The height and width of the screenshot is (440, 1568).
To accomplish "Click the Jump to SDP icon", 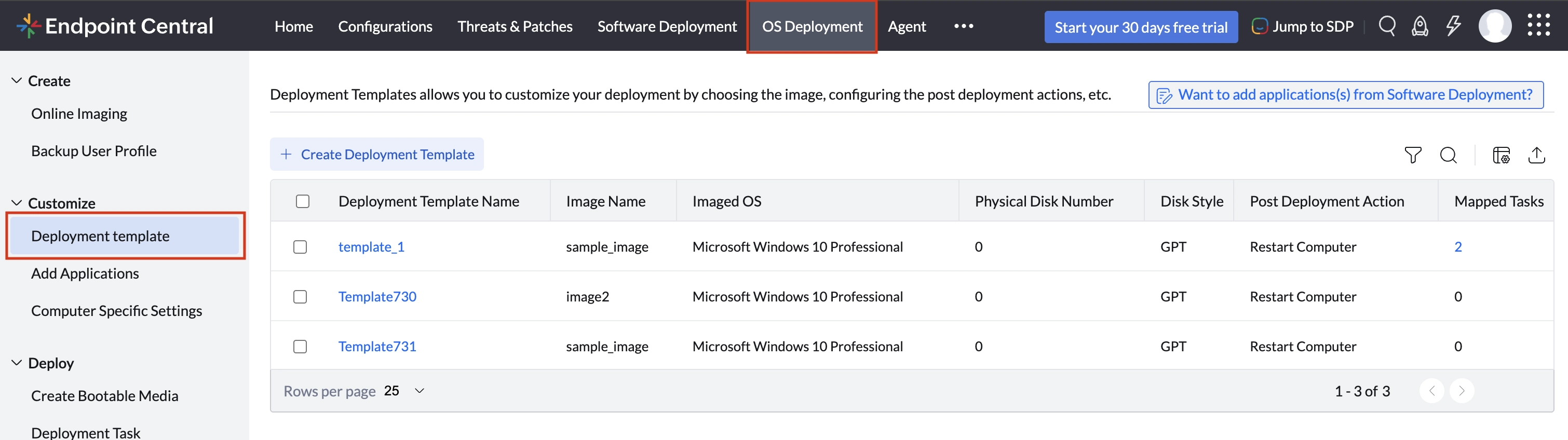I will click(x=1260, y=26).
